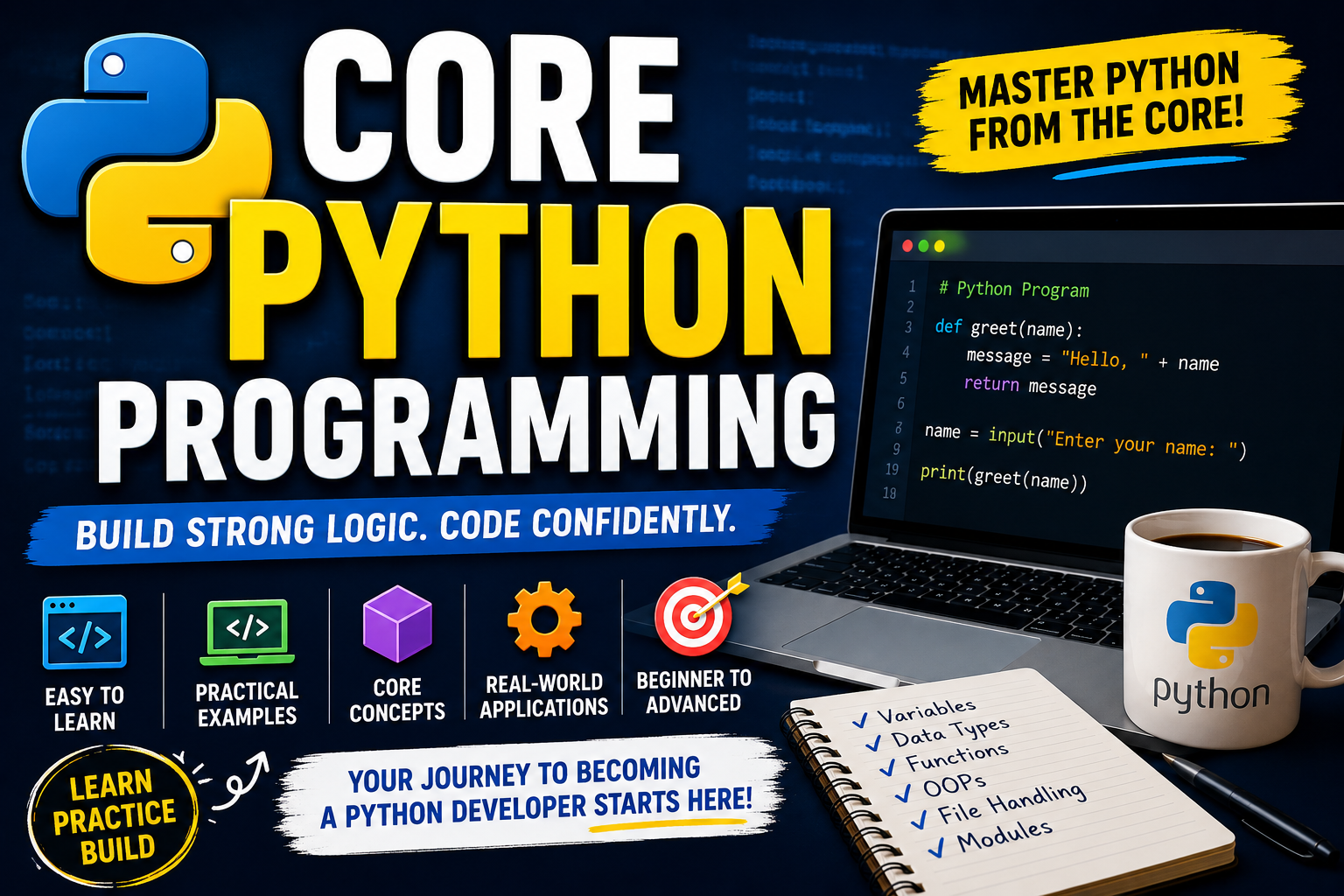Click the handwritten 'Modules' note
The width and height of the screenshot is (1344, 896).
[x=1004, y=836]
